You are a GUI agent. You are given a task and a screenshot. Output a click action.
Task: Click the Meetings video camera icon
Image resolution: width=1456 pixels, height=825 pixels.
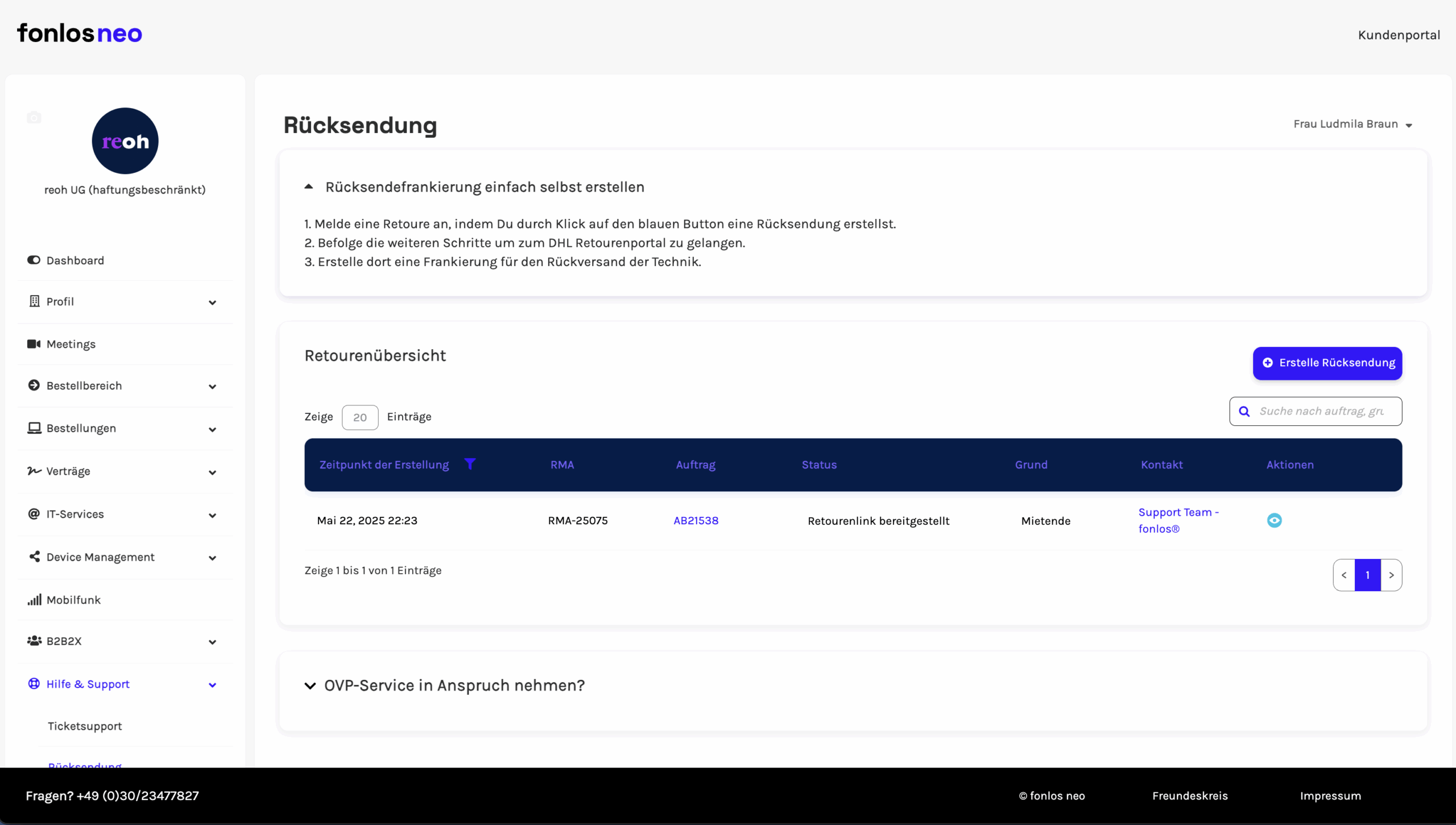[34, 343]
